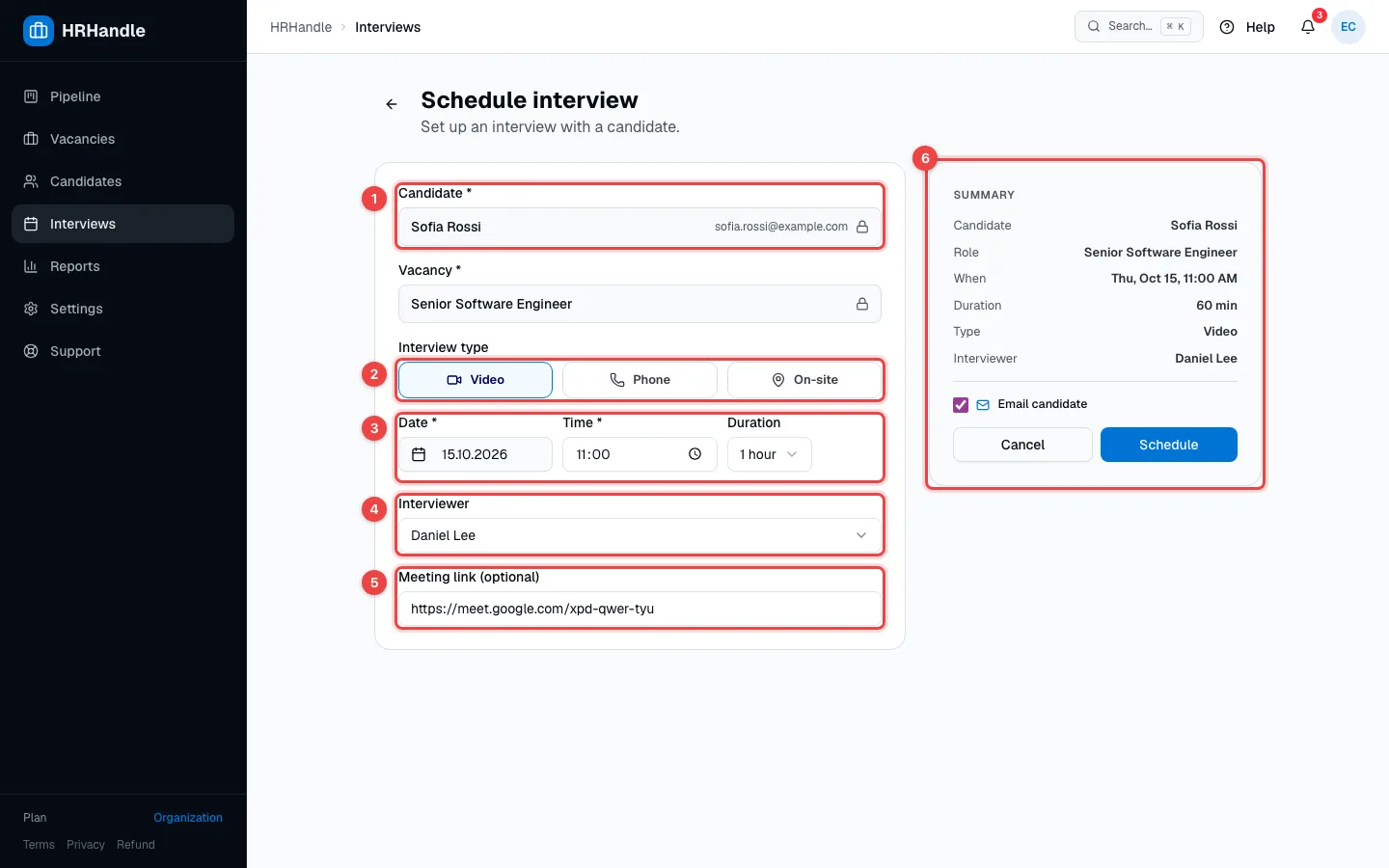Open Reports from sidebar
The width and height of the screenshot is (1389, 868).
(123, 266)
